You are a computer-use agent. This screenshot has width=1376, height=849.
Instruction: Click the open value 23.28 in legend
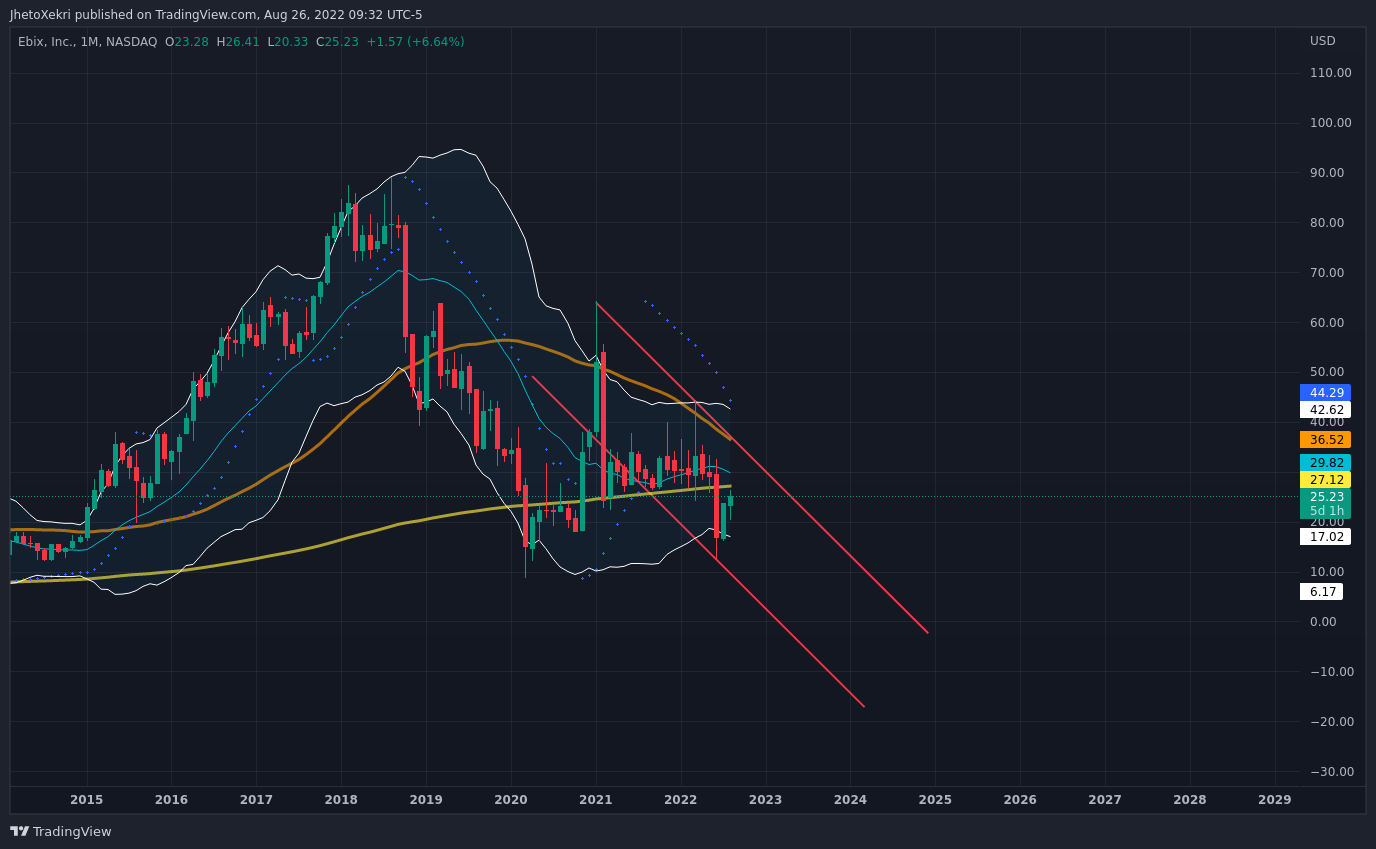coord(191,42)
